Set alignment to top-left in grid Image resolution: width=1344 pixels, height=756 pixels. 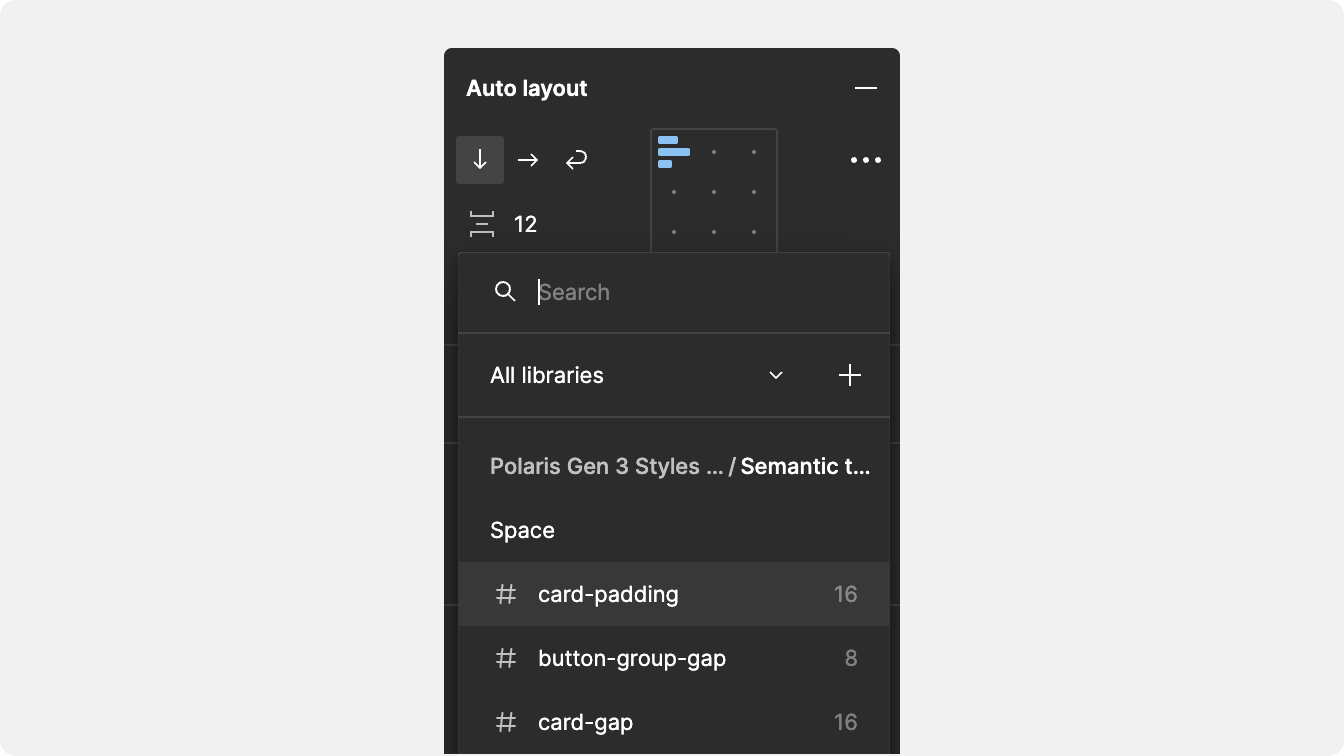[673, 152]
